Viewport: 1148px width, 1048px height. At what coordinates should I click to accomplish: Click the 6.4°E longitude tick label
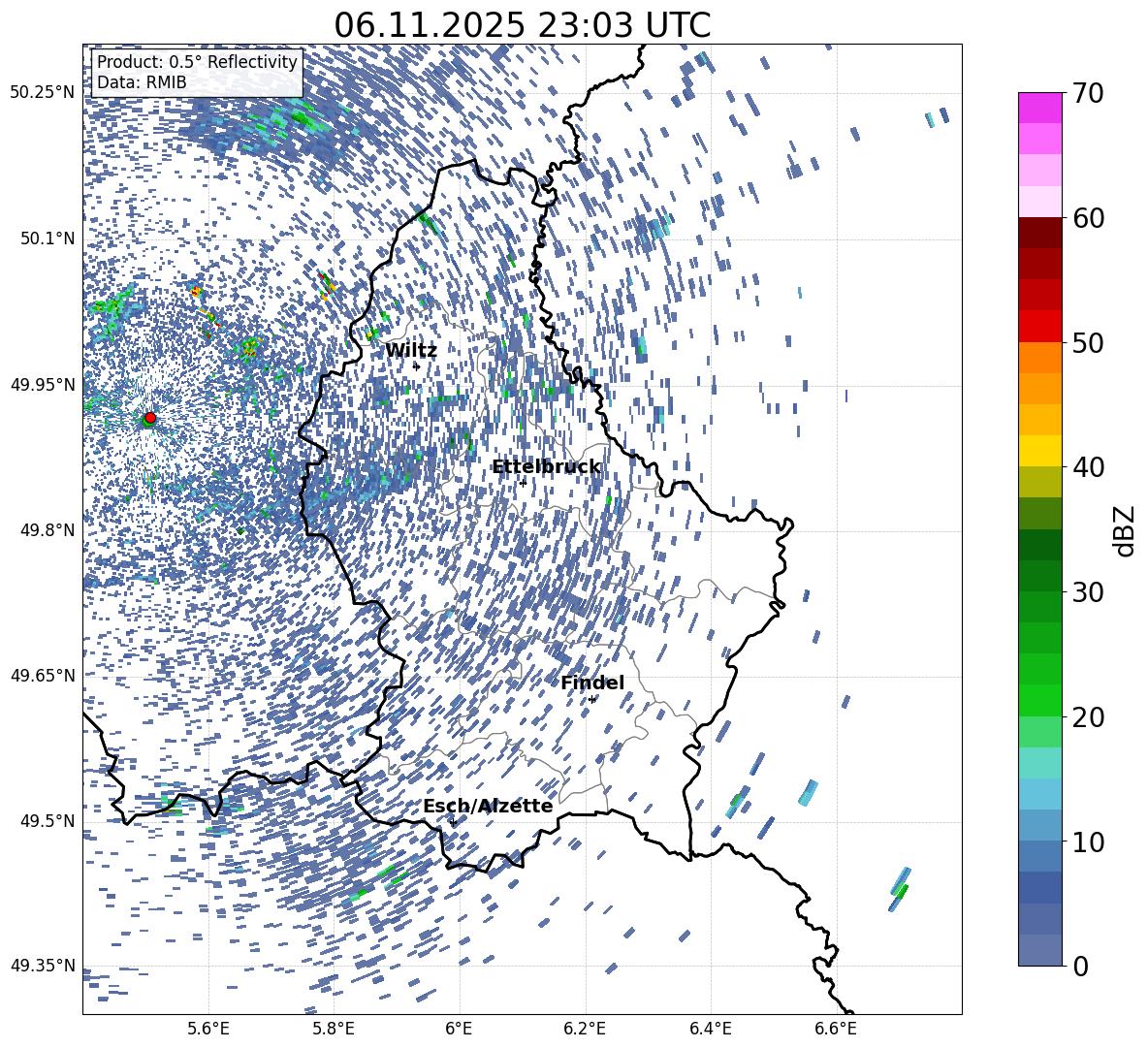(711, 1029)
